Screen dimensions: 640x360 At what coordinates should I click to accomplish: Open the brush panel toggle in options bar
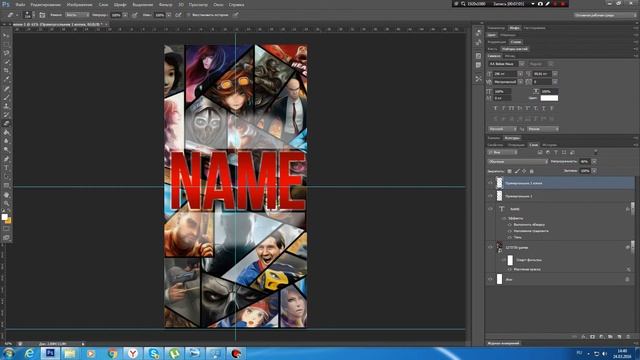(42, 15)
